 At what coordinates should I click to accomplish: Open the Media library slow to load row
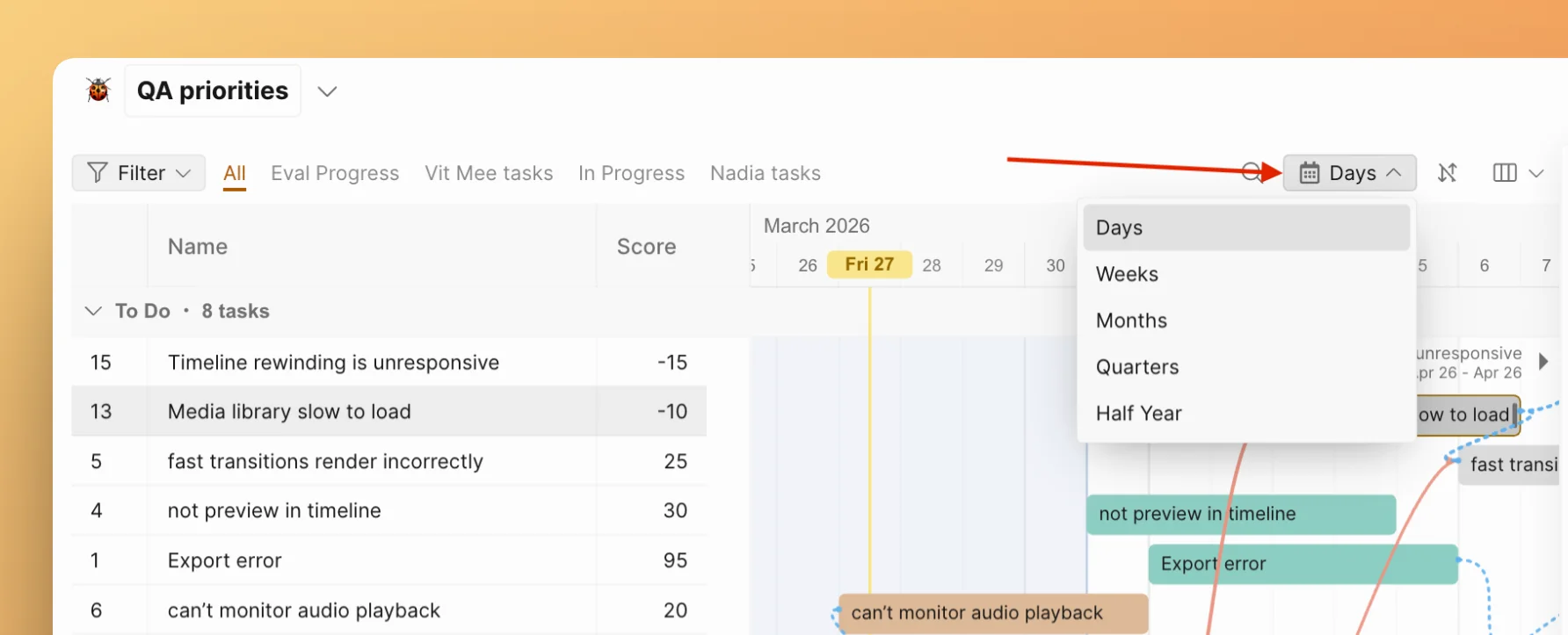pos(289,412)
